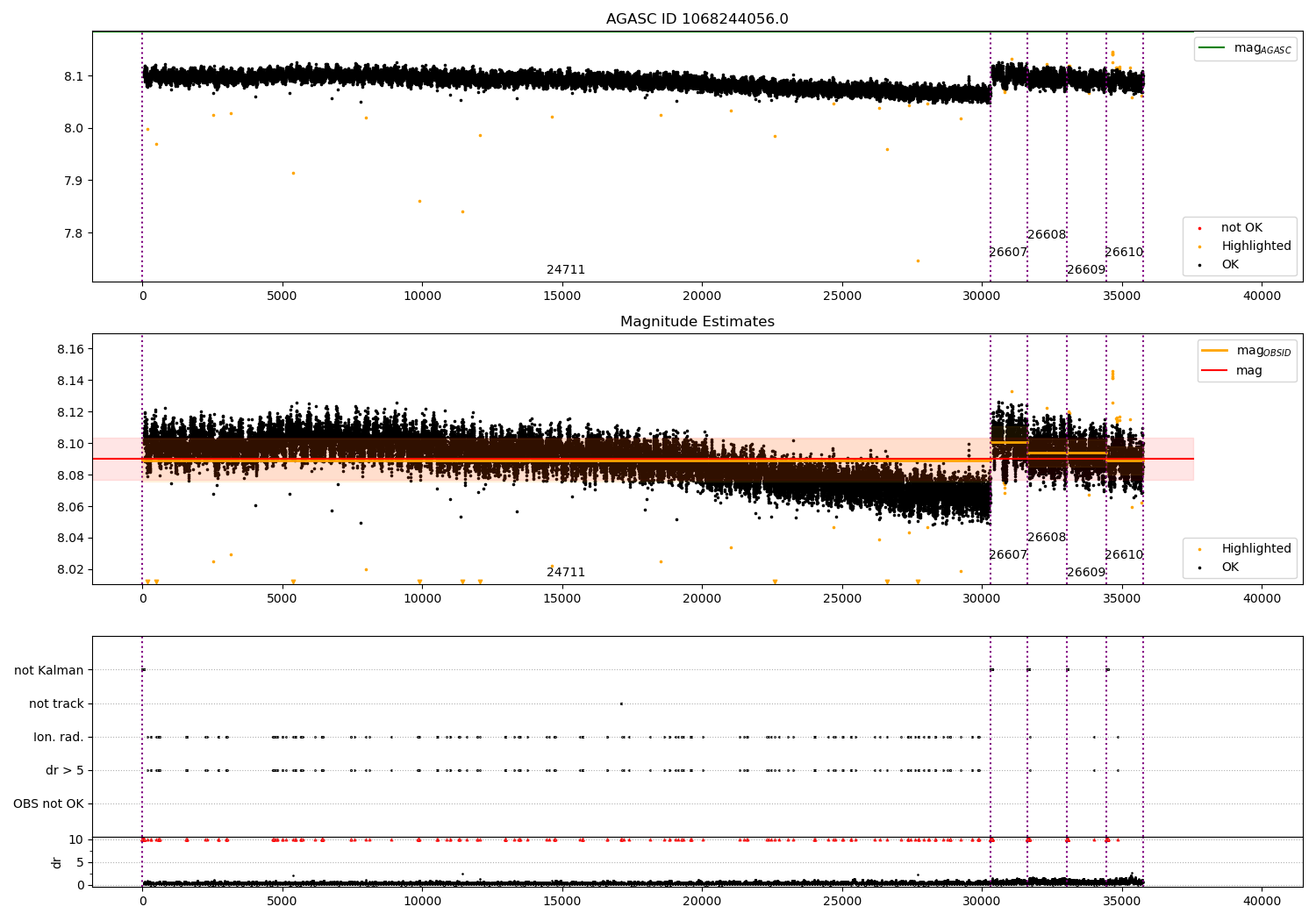Click the 8.08 y-axis tick label
The width and height of the screenshot is (1316, 921).
pos(70,476)
